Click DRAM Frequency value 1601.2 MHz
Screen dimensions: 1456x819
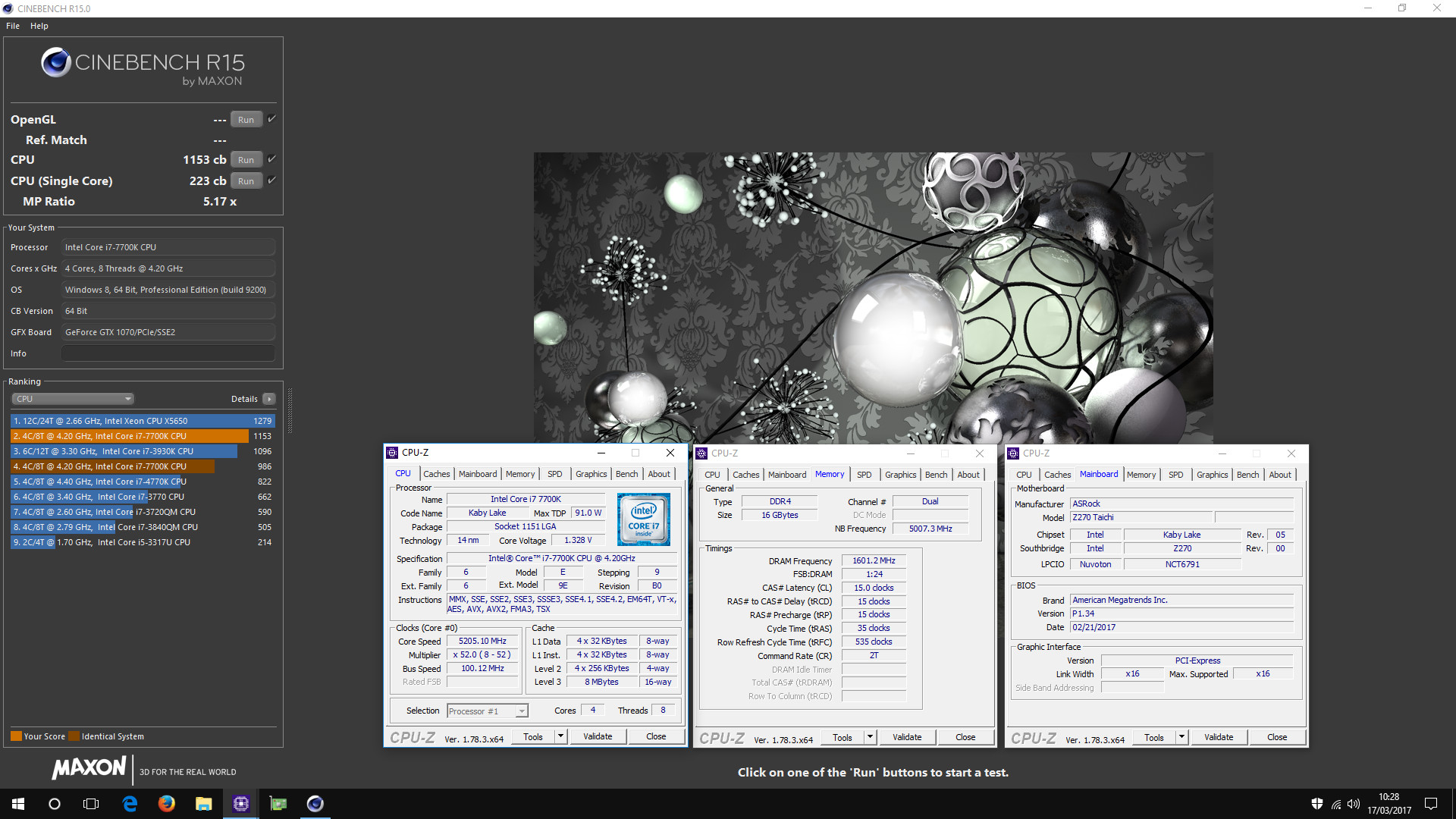click(874, 561)
